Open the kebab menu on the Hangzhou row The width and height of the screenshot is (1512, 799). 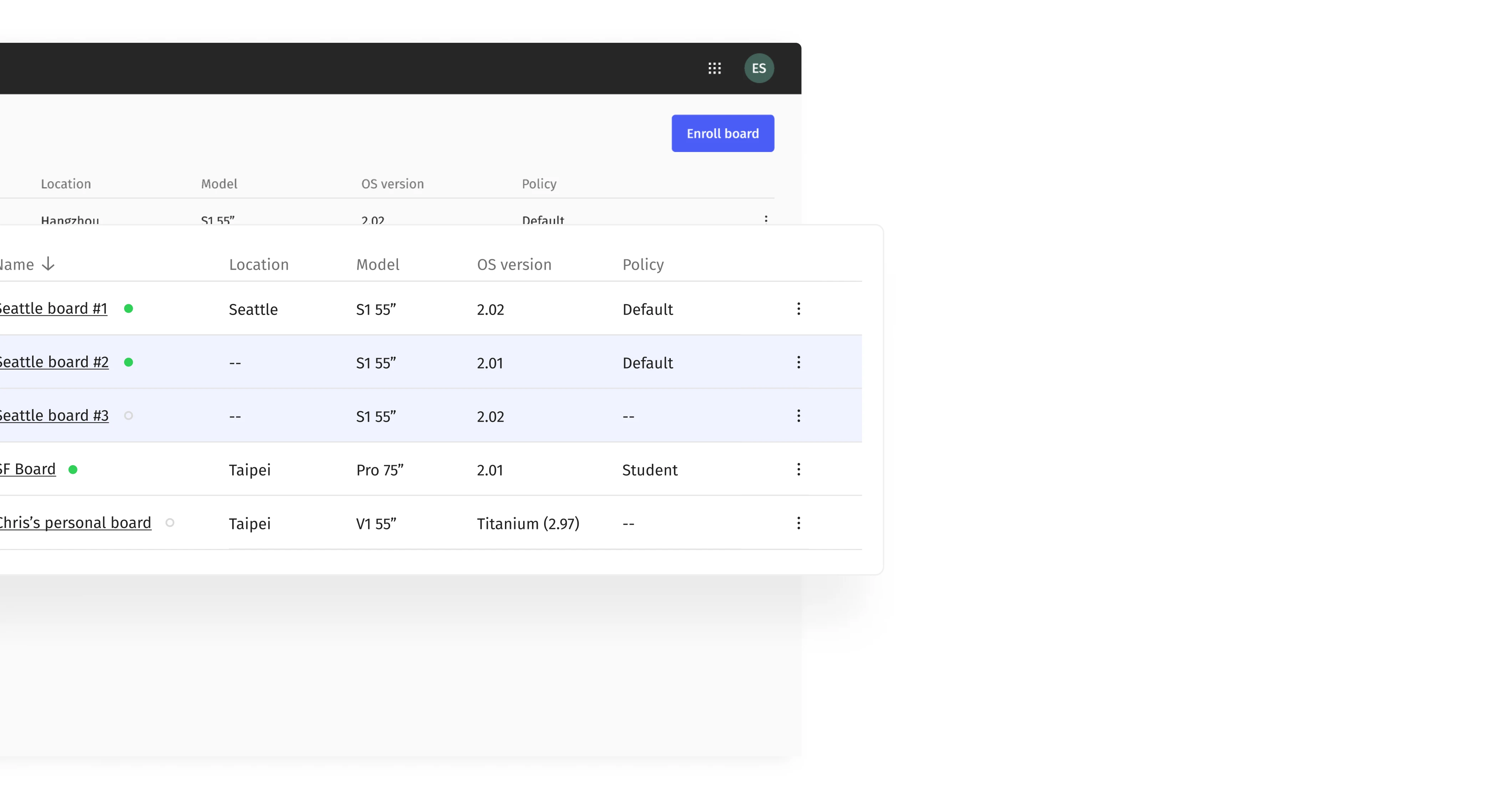[x=765, y=220]
